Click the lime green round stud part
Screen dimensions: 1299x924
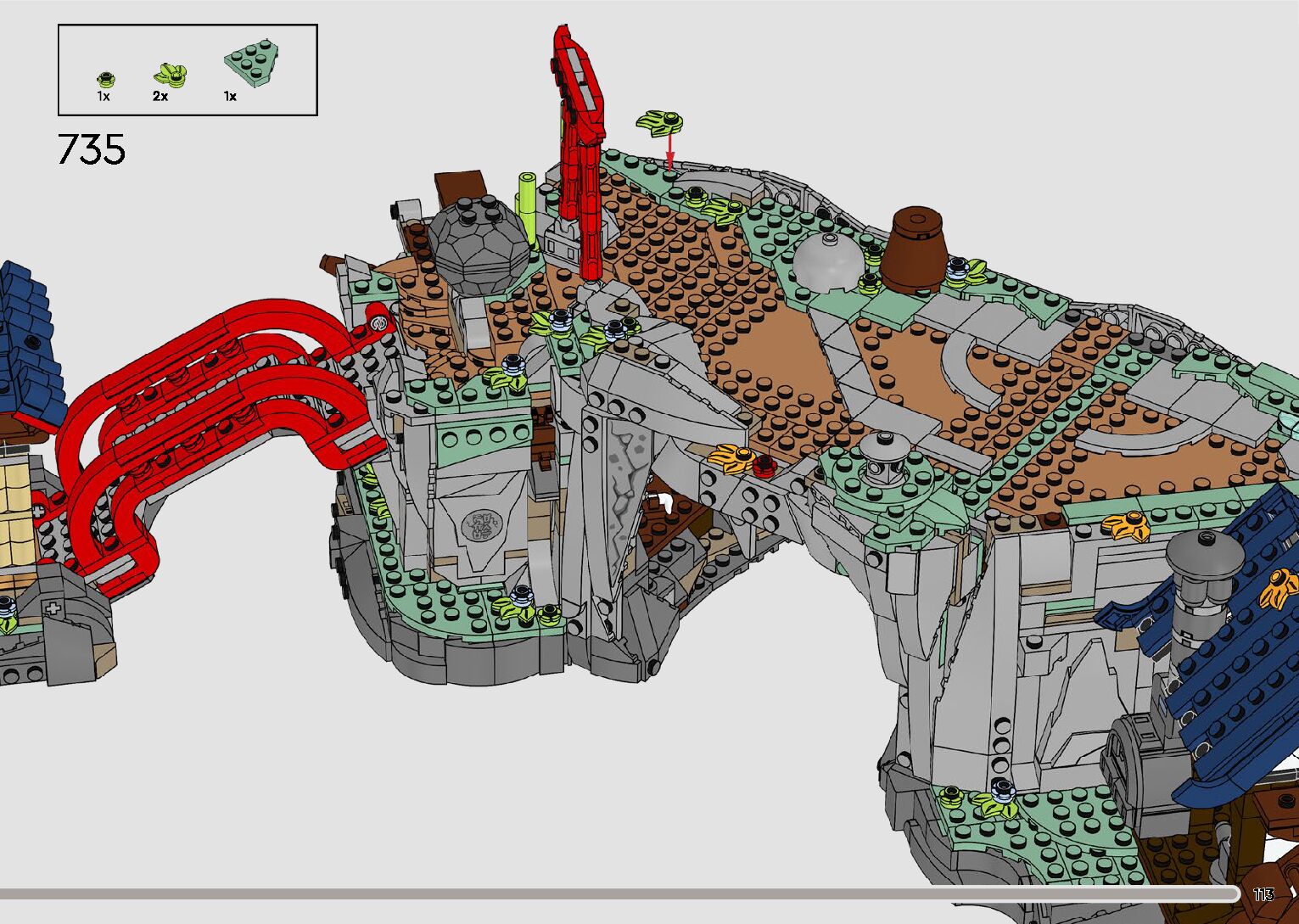[x=105, y=80]
